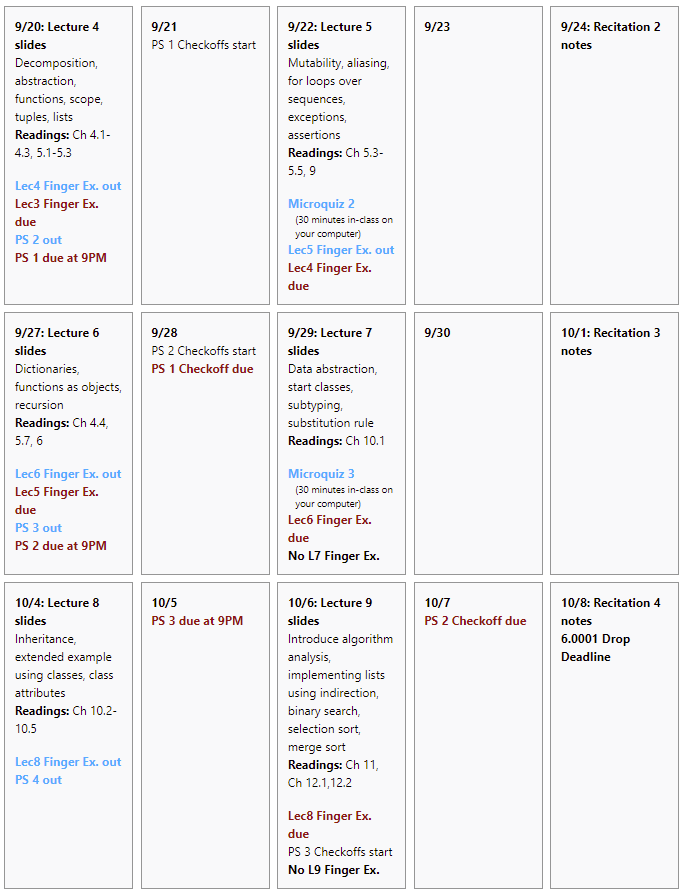Click the '10/4: Lecture 8' heading
Image resolution: width=685 pixels, height=893 pixels.
(x=57, y=603)
